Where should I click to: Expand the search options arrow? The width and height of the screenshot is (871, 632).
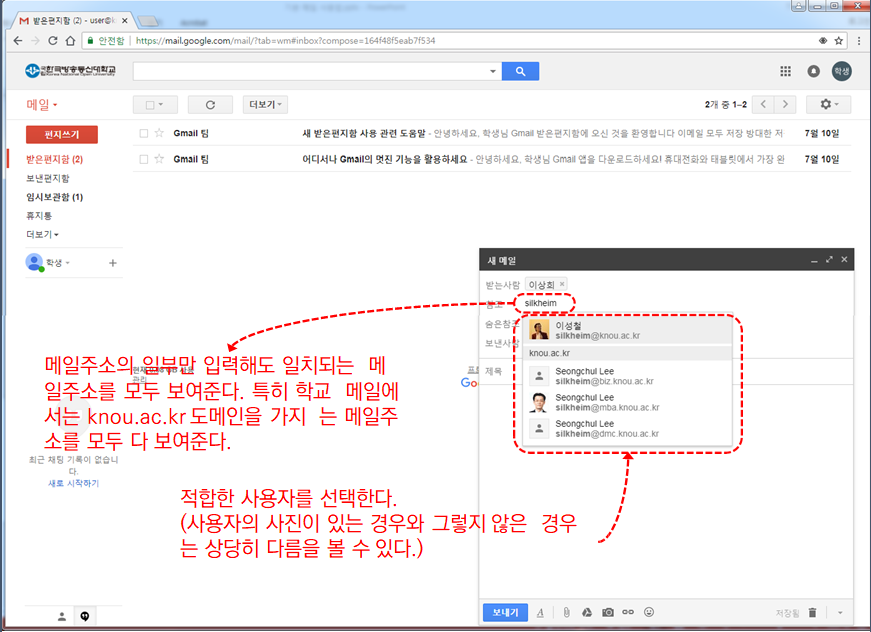[x=493, y=71]
